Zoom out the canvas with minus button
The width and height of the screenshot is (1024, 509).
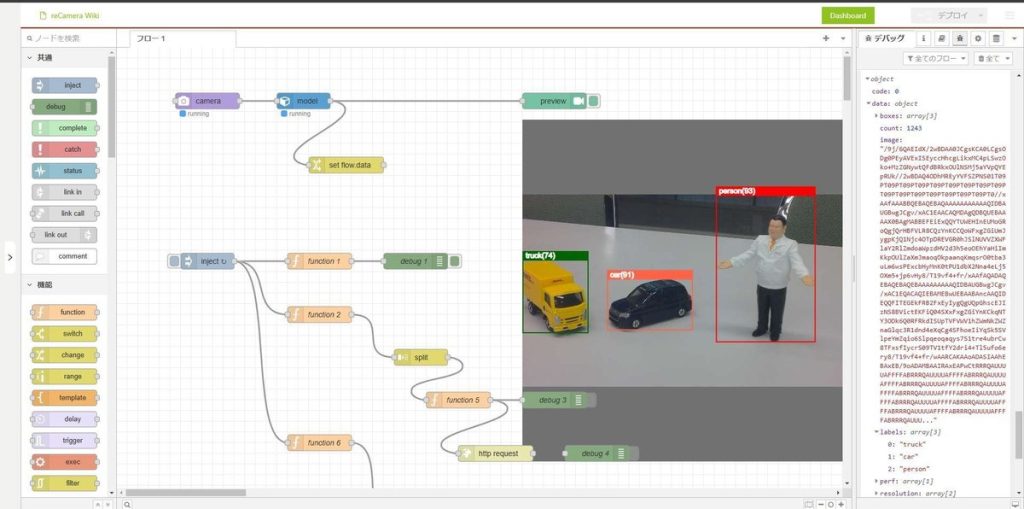(820, 504)
